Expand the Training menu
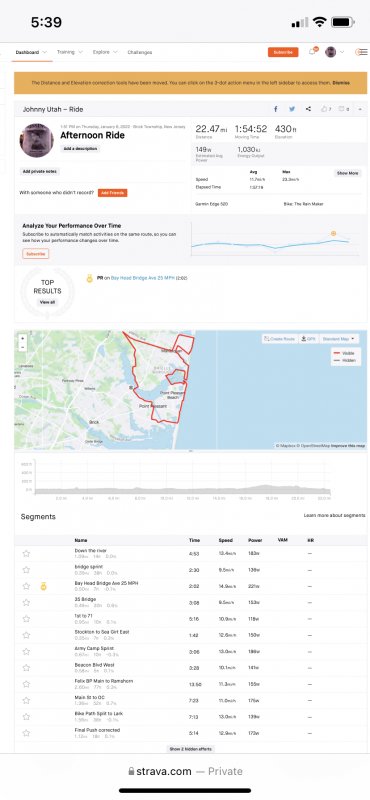This screenshot has height=800, width=370. [69, 52]
